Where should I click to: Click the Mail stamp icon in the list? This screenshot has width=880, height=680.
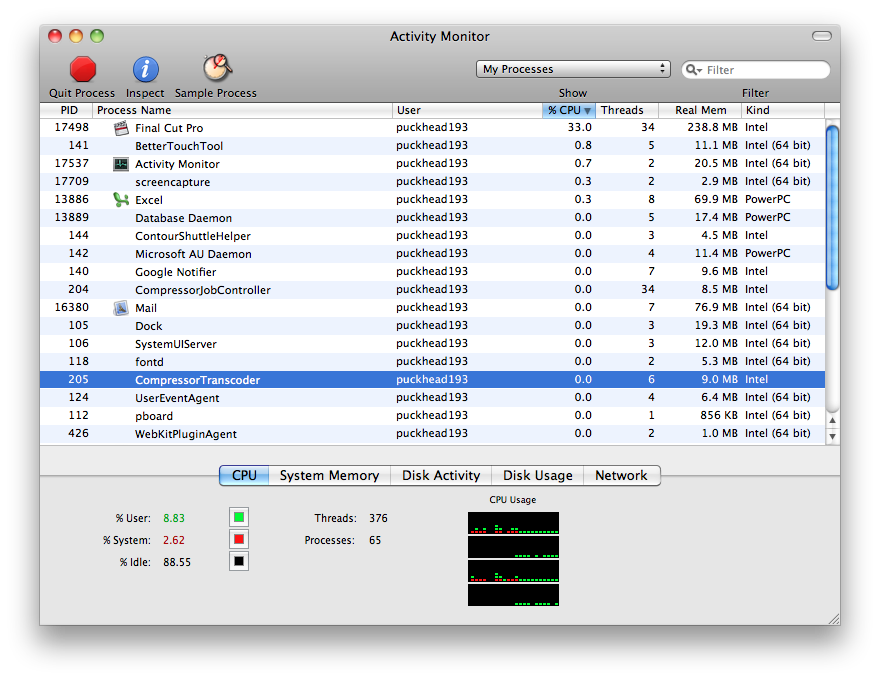pos(121,307)
